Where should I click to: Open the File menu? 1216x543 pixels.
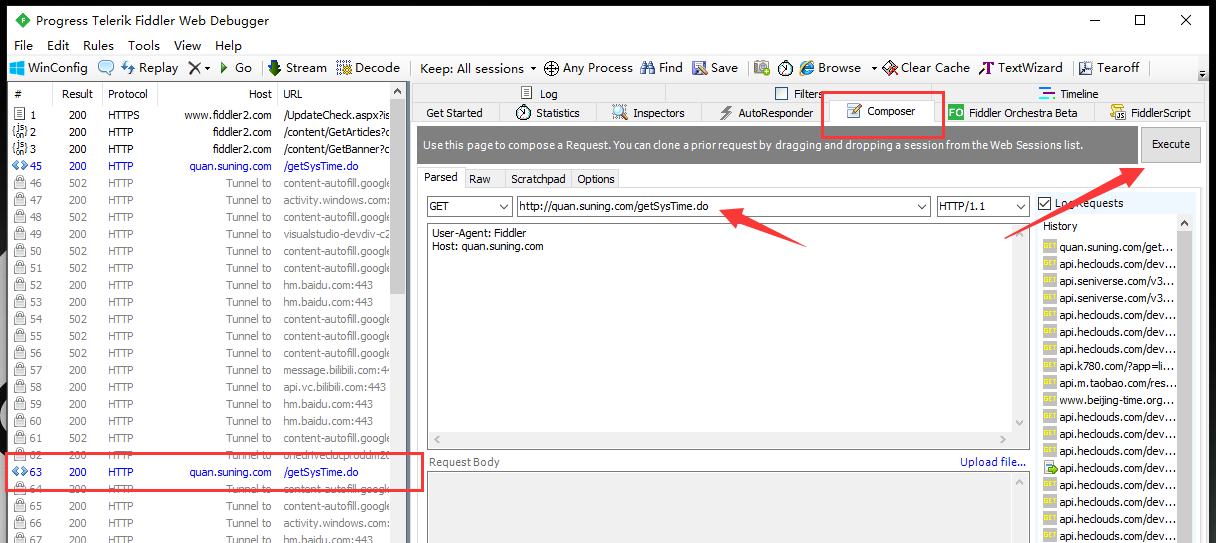24,45
